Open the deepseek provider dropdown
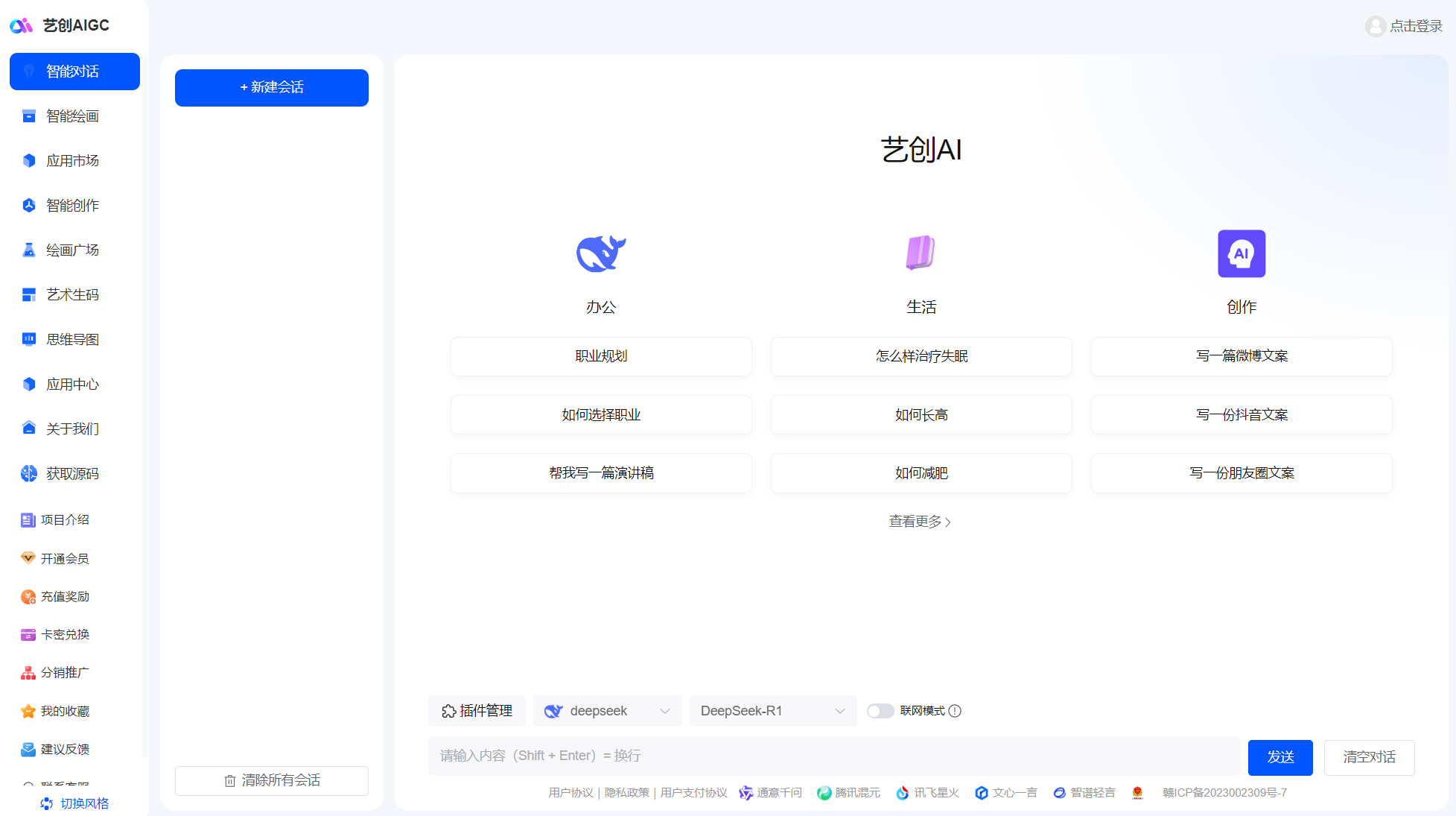 point(607,710)
